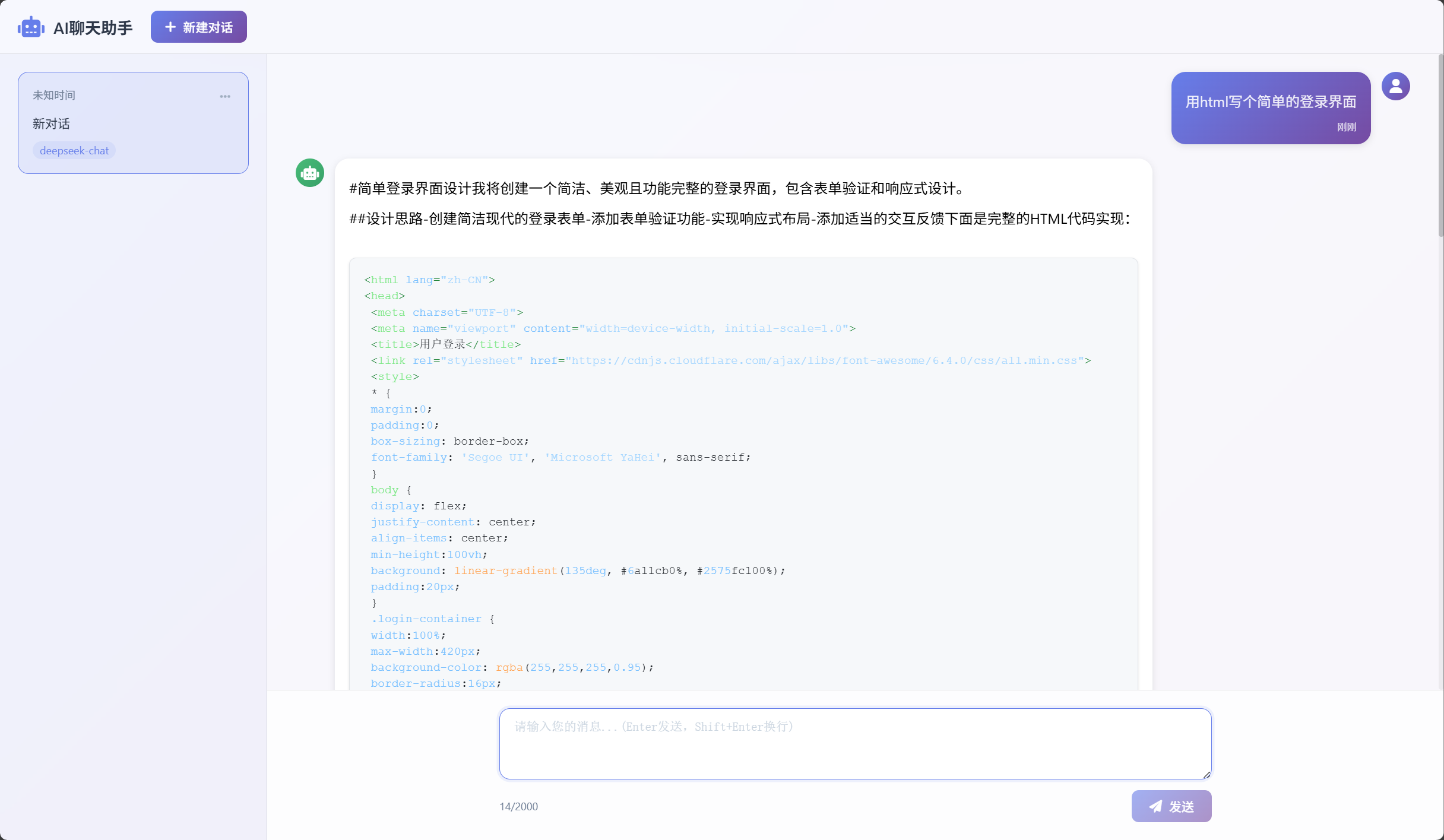Click the AI聊天助手 title text
The width and height of the screenshot is (1444, 840).
93,28
